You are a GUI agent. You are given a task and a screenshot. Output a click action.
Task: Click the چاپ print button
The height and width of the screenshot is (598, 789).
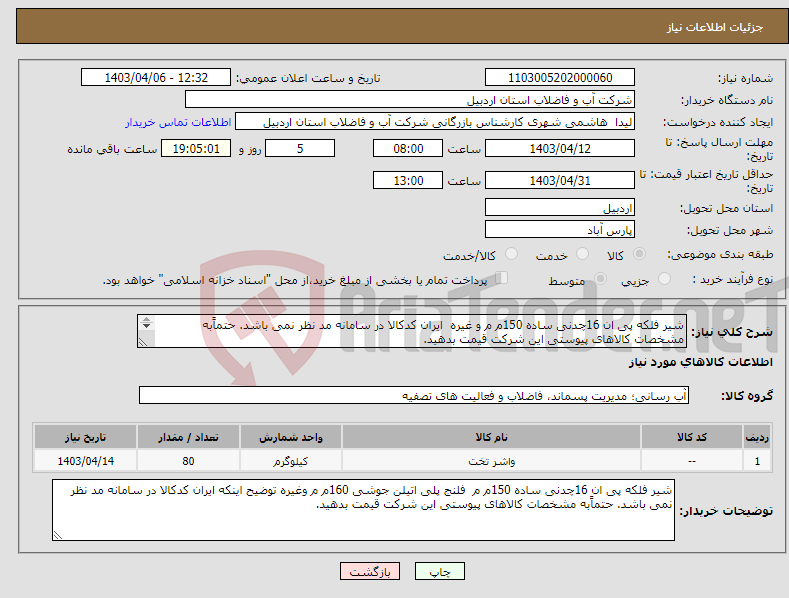pyautogui.click(x=440, y=571)
